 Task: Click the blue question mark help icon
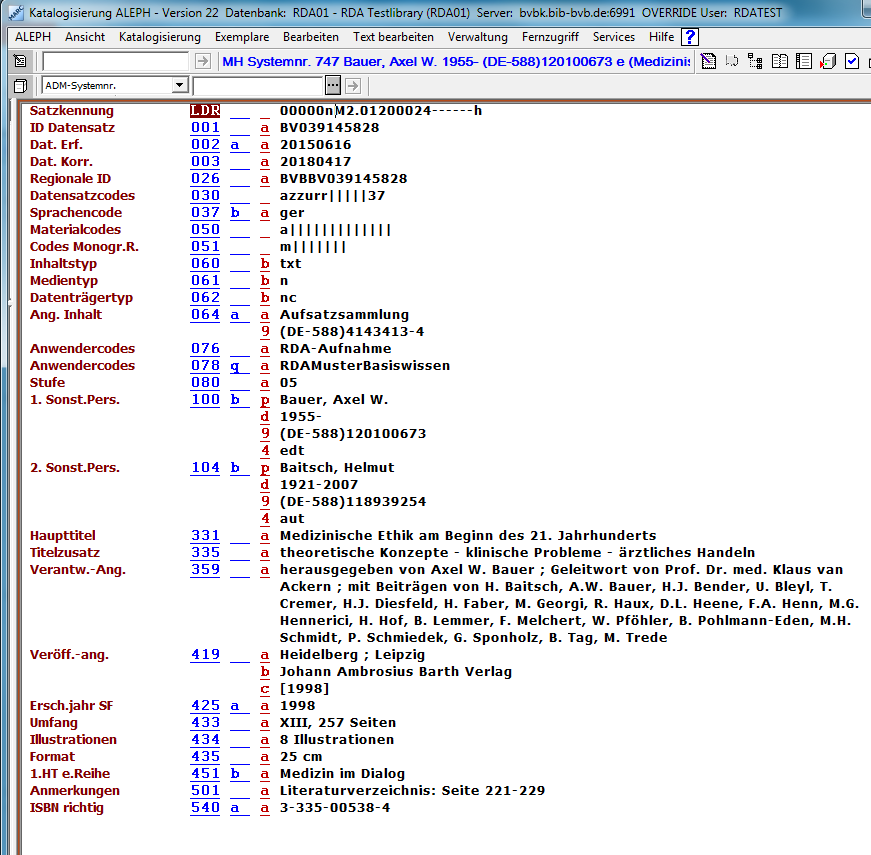tap(690, 37)
